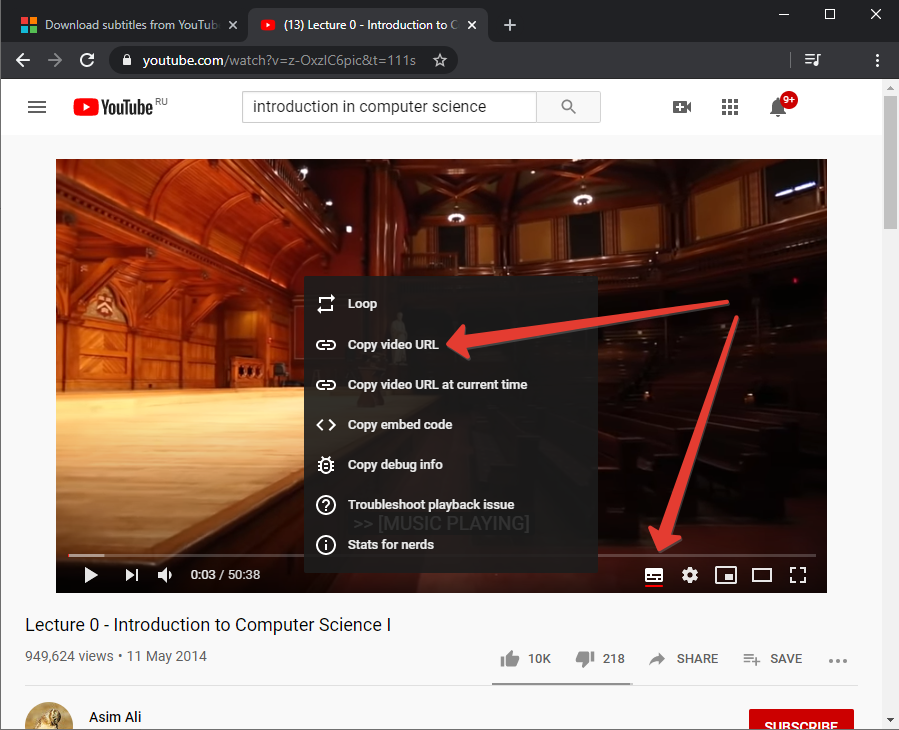Click the search input field
This screenshot has height=730, width=899.
pos(389,107)
